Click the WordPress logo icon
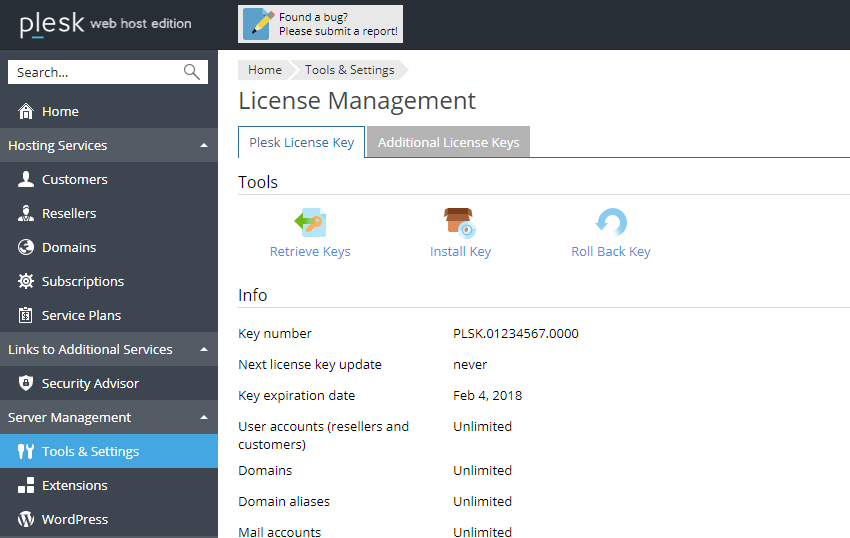The width and height of the screenshot is (850, 538). [x=25, y=519]
